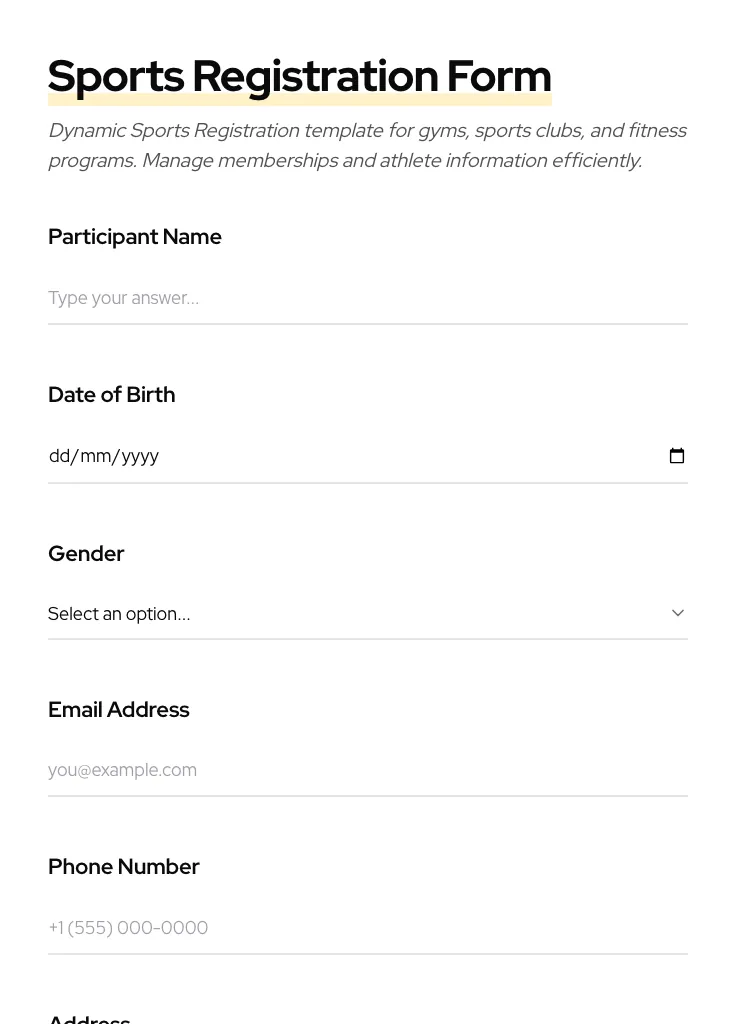The width and height of the screenshot is (736, 1024).
Task: Select the 'mm' month segment in Date of Birth
Action: coord(95,456)
